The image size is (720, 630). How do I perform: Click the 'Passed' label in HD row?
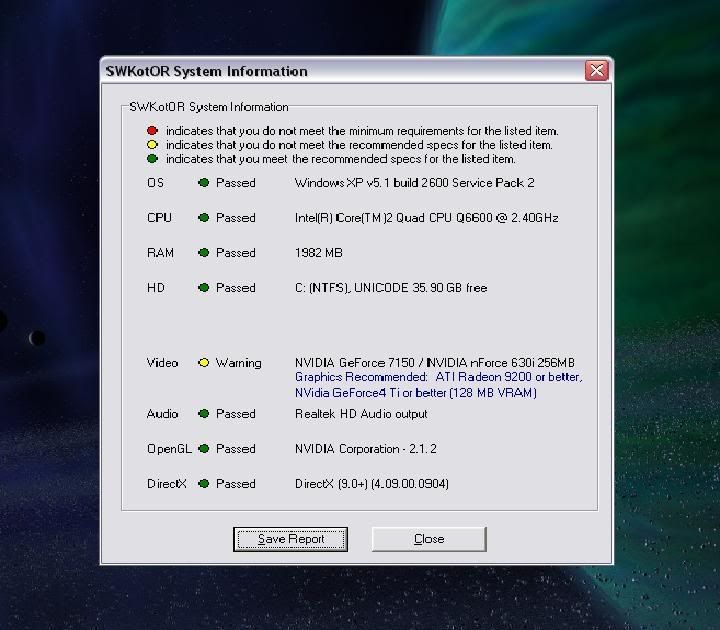[236, 288]
